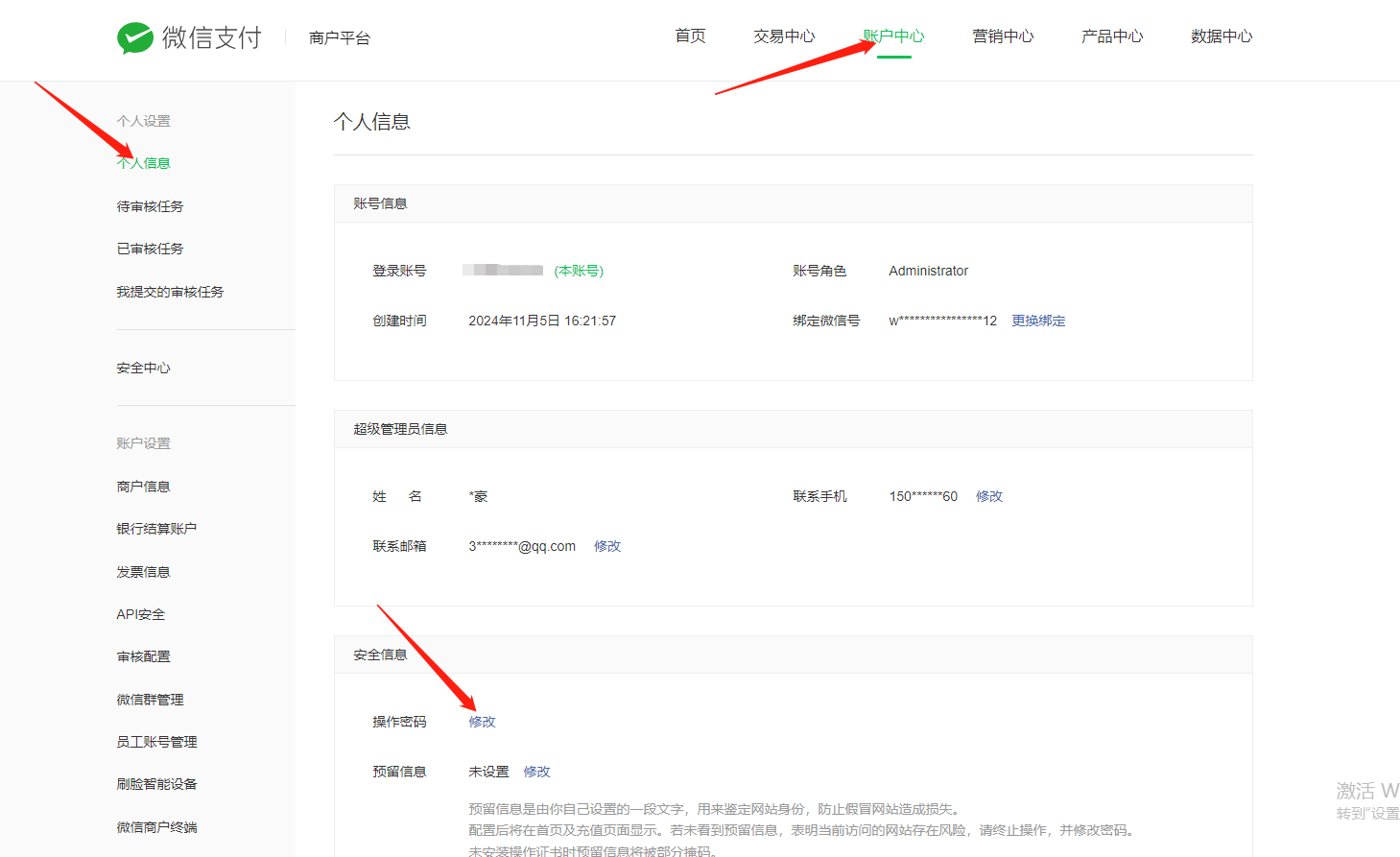
Task: Click 修改 next to 操作密码
Action: click(482, 722)
